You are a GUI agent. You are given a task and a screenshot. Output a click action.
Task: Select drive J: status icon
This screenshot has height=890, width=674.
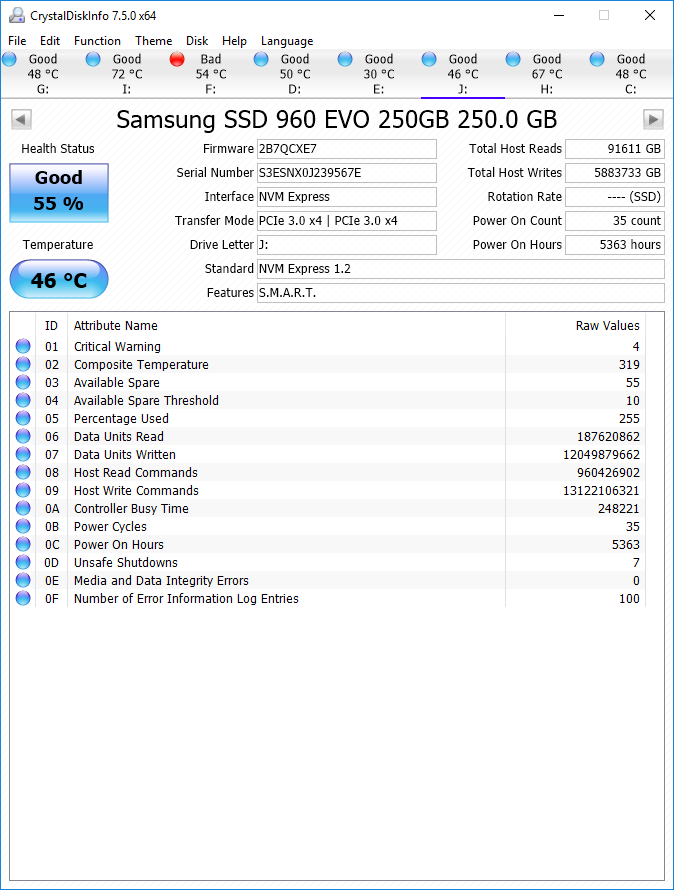[429, 59]
